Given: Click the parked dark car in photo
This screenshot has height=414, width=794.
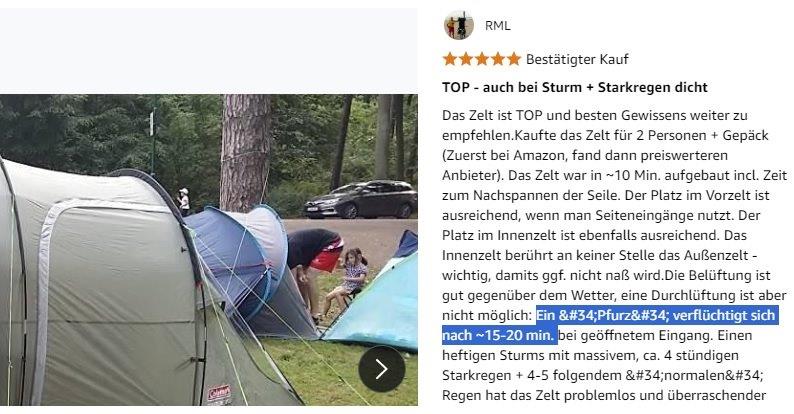Looking at the screenshot, I should point(361,199).
